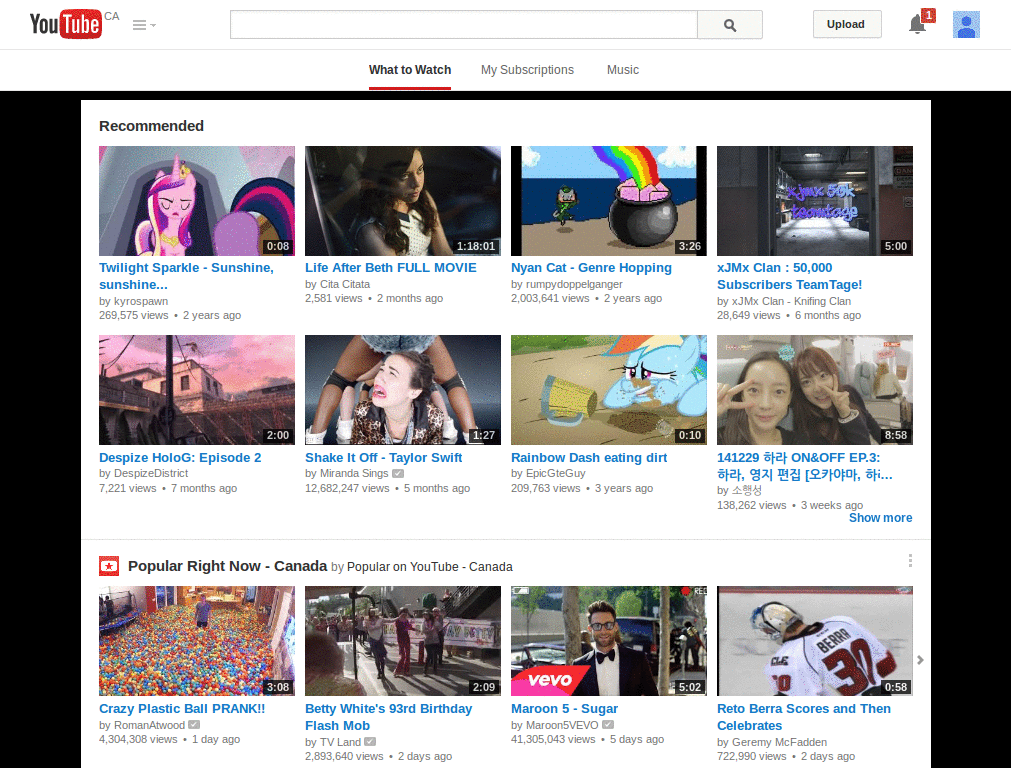Open Twilight Sparkle - Sunshine title link

point(186,276)
